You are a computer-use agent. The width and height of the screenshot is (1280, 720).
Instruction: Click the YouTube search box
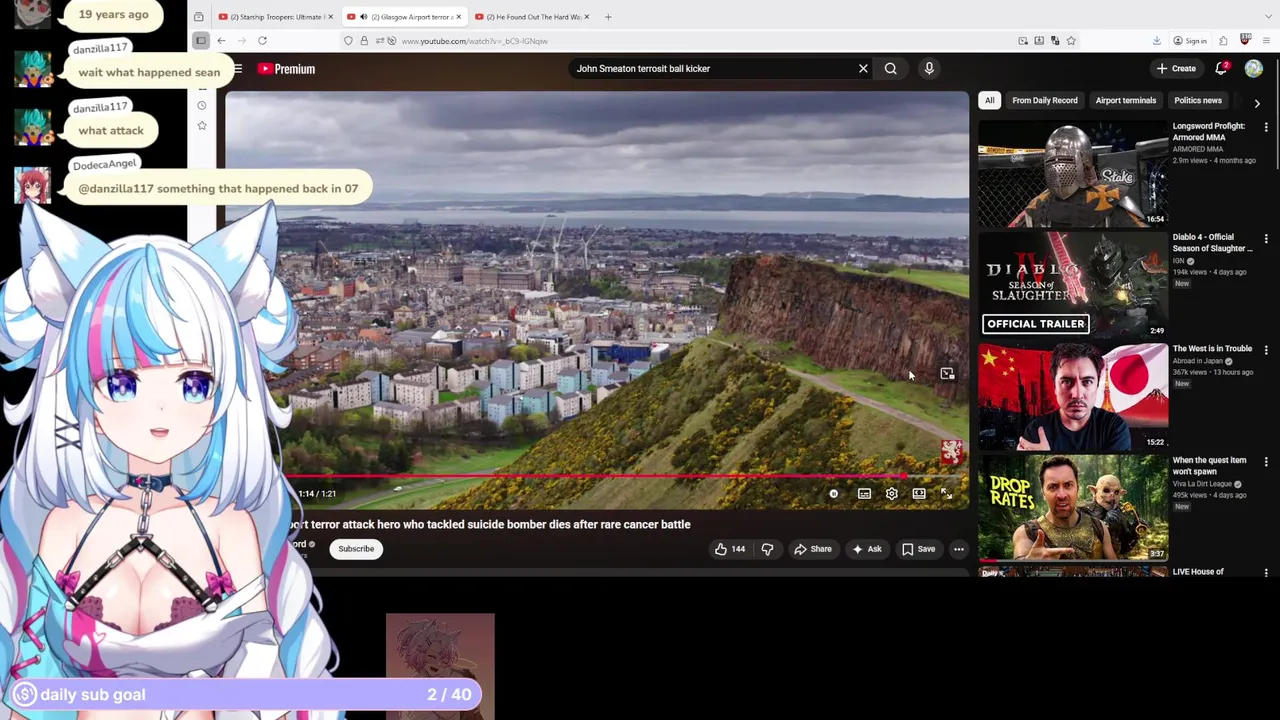click(x=710, y=69)
